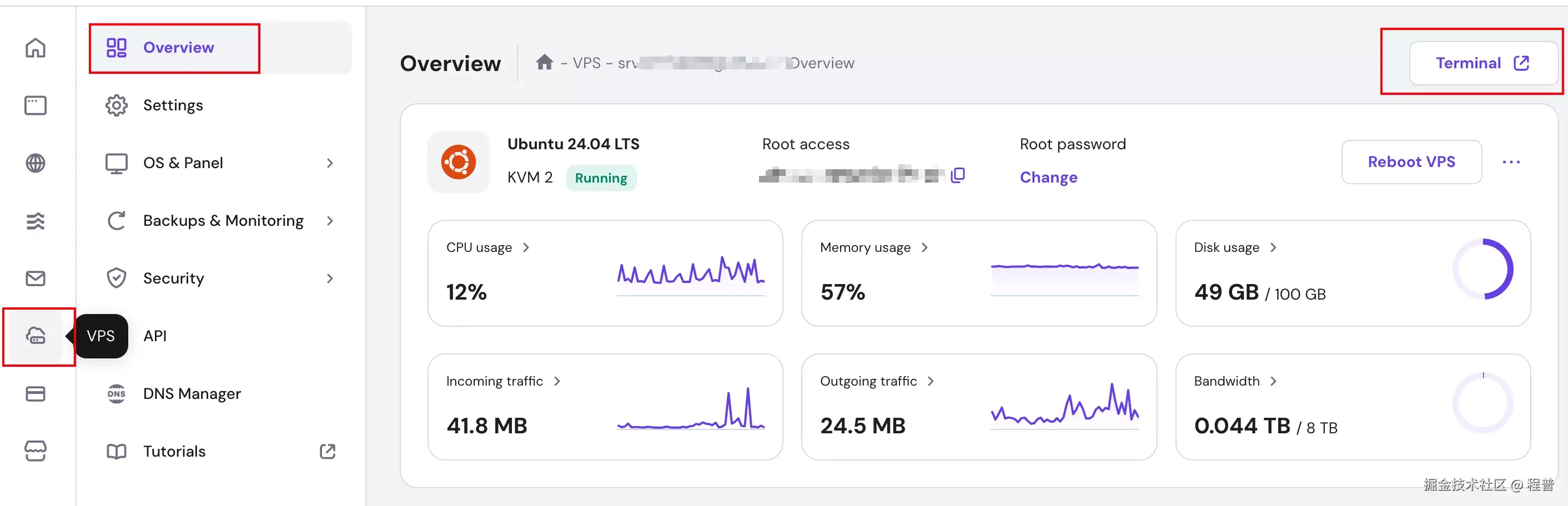The height and width of the screenshot is (506, 1568).
Task: Click the Settings gear icon
Action: point(116,105)
